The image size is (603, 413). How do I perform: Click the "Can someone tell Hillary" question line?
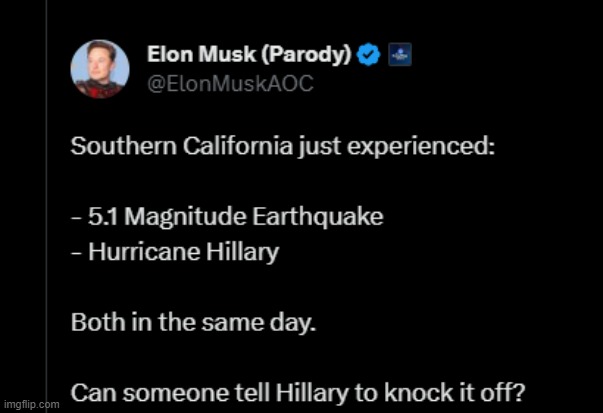click(298, 392)
